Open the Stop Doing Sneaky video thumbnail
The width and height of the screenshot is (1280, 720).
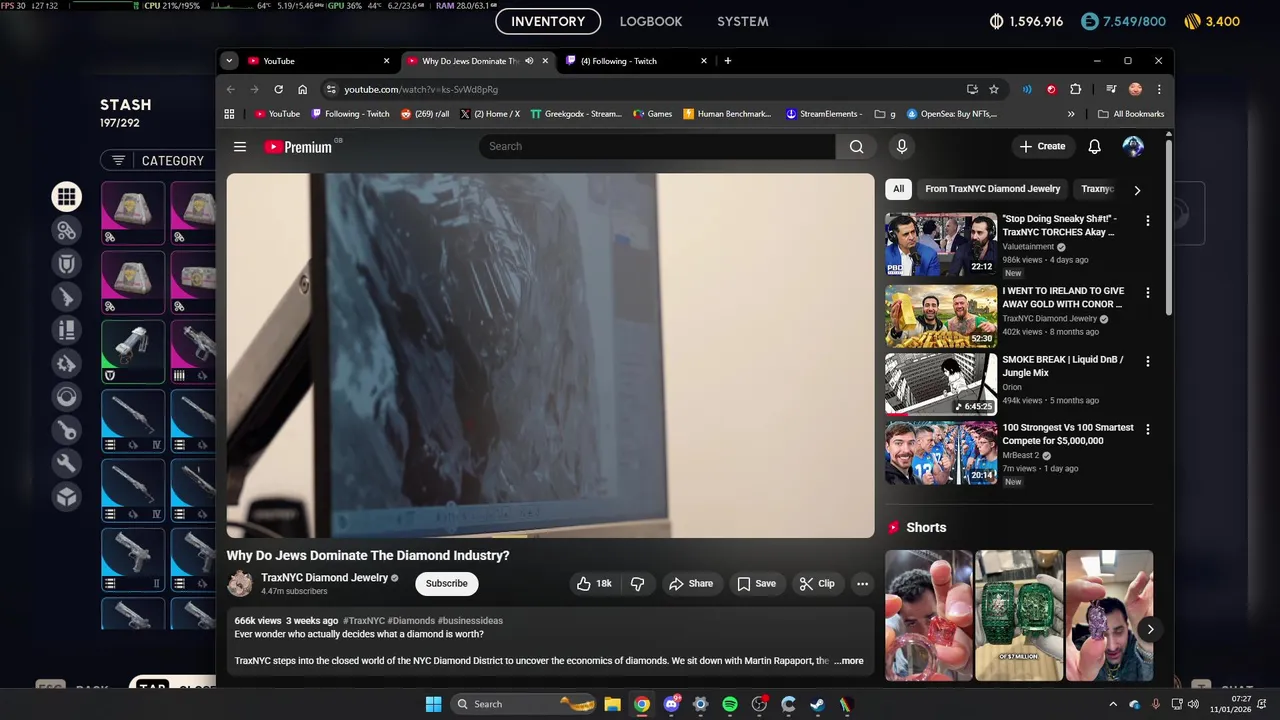pyautogui.click(x=941, y=244)
